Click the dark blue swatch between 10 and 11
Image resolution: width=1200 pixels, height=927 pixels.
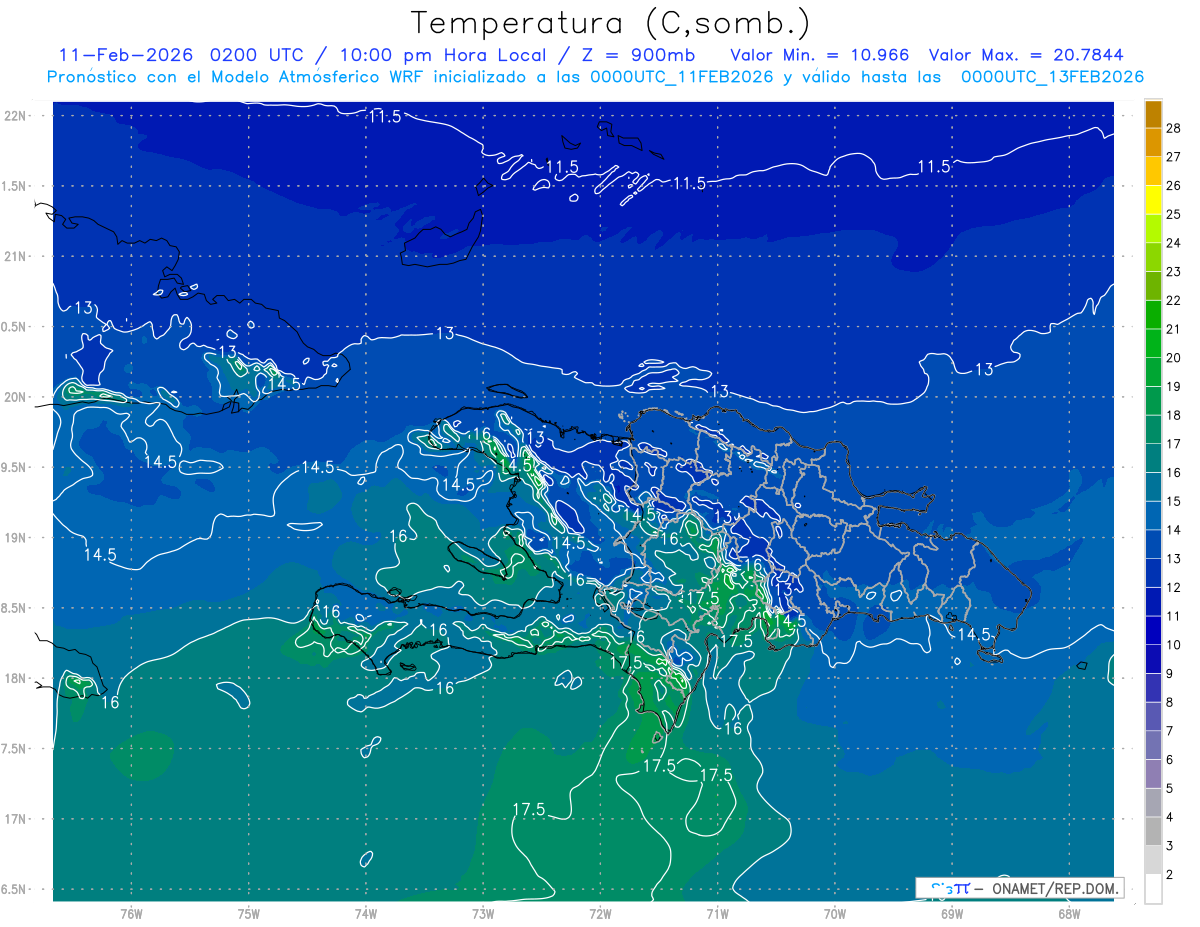coord(1153,631)
